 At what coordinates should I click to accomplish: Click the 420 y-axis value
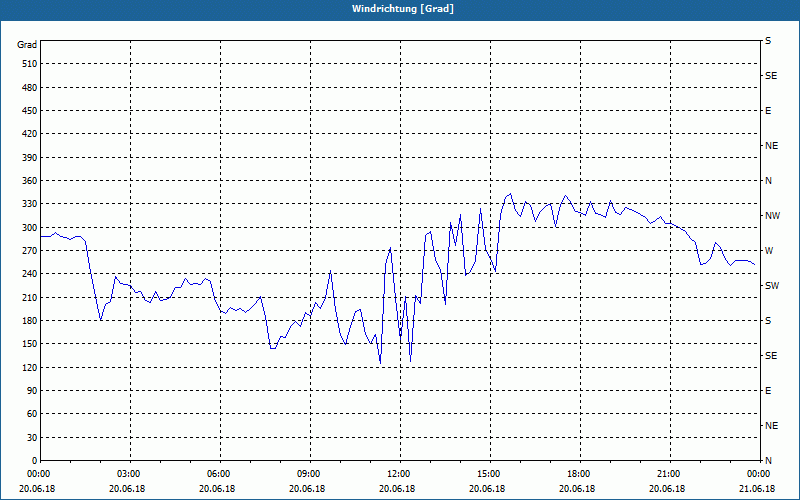click(30, 134)
